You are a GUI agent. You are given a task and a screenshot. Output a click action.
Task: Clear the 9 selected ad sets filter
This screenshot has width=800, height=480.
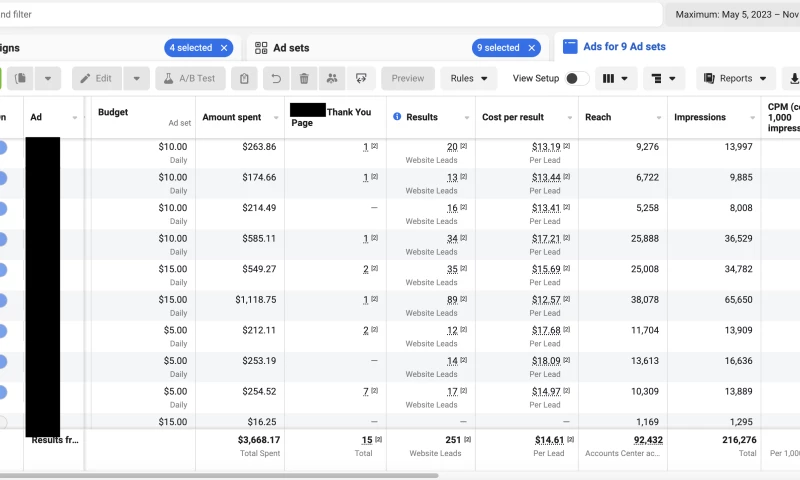click(x=532, y=48)
